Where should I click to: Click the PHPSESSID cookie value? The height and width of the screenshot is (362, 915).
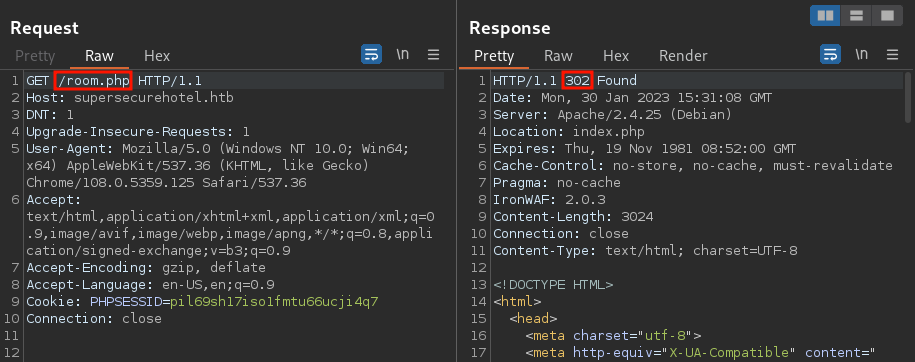click(274, 302)
